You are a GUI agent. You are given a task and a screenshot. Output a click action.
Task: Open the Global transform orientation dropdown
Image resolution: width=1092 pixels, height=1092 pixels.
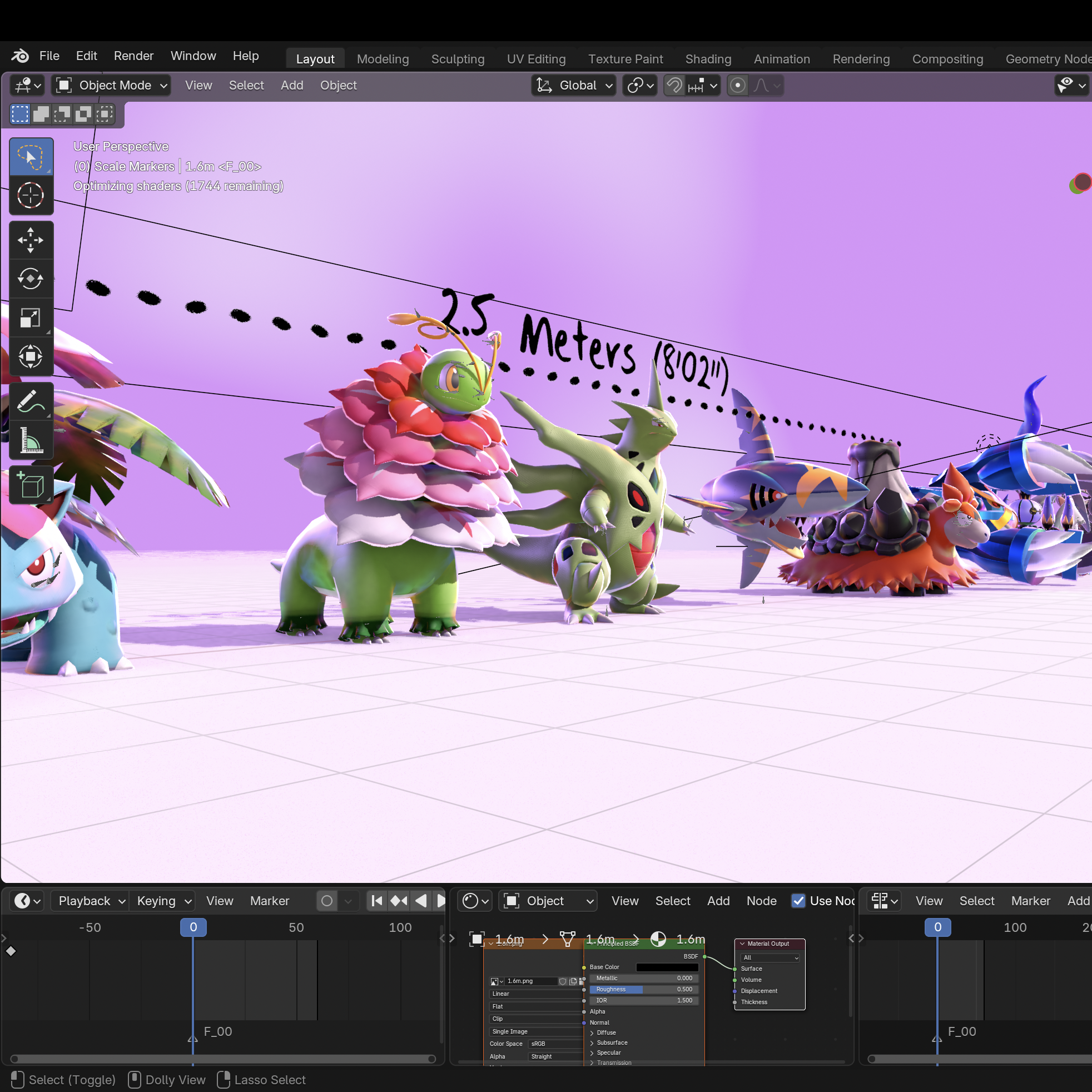[574, 86]
